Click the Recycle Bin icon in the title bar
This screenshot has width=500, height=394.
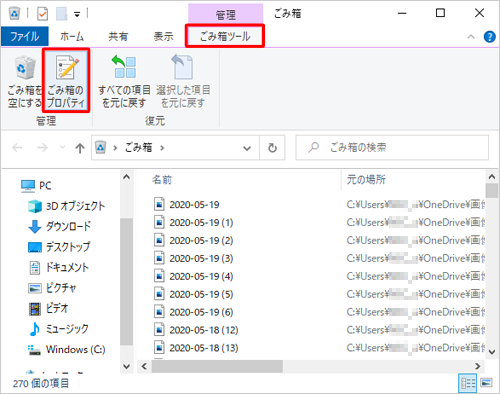click(14, 13)
